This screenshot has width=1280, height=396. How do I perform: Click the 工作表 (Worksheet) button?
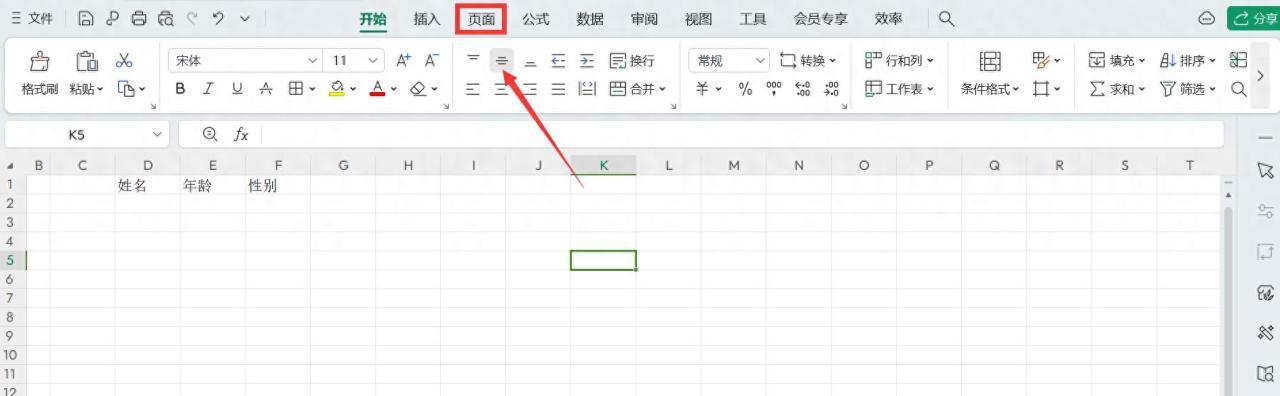coord(899,89)
